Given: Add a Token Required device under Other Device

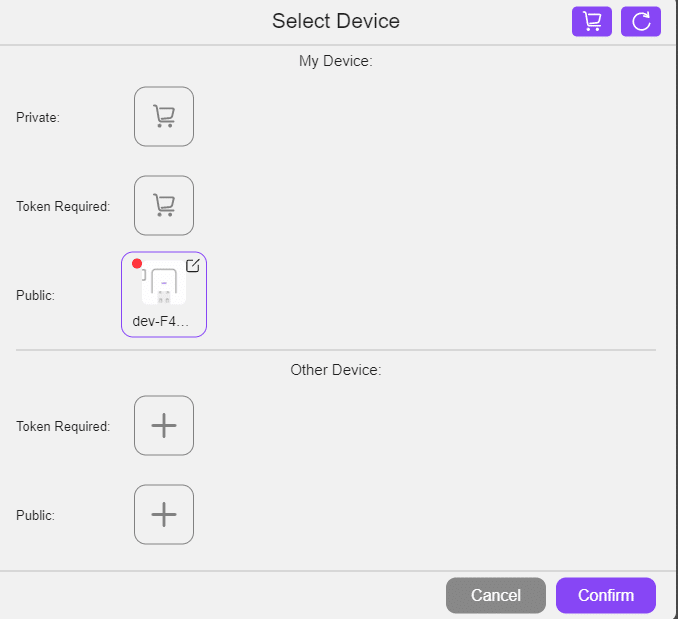Looking at the screenshot, I should point(164,426).
